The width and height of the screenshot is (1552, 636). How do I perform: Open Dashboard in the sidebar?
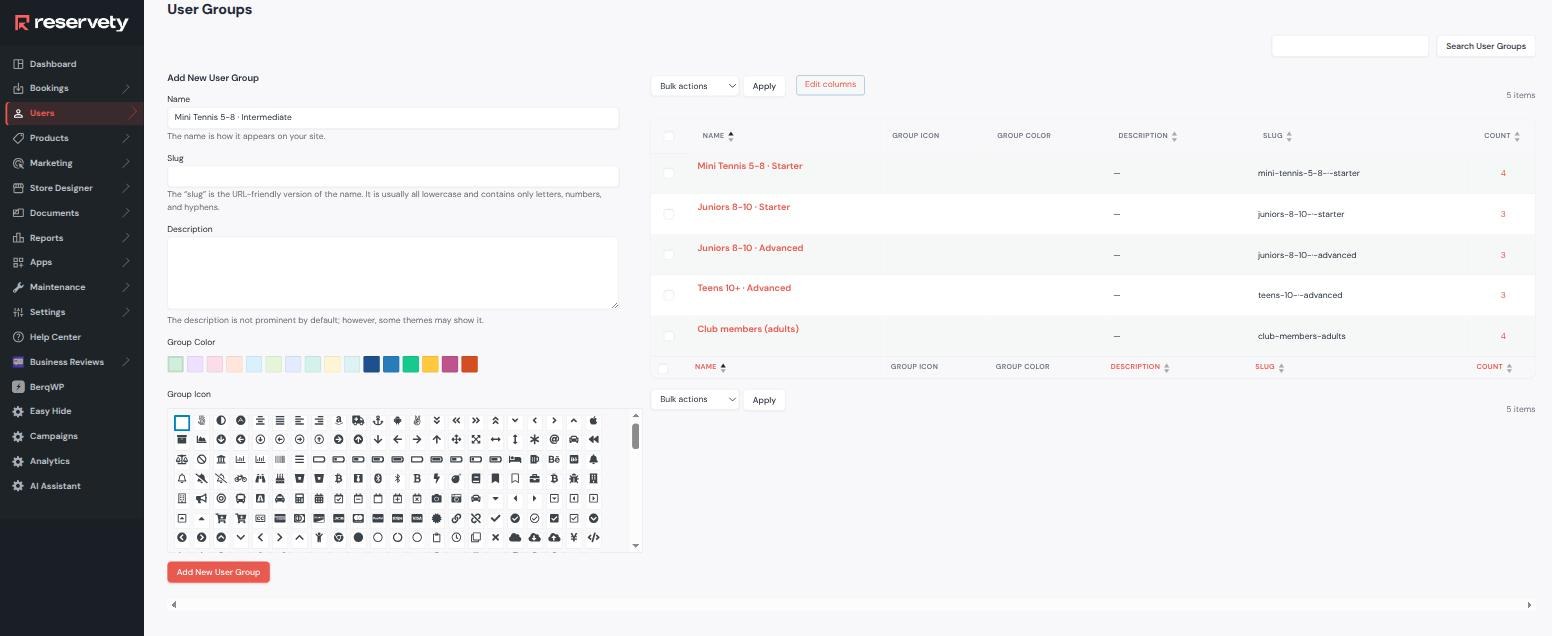coord(53,64)
